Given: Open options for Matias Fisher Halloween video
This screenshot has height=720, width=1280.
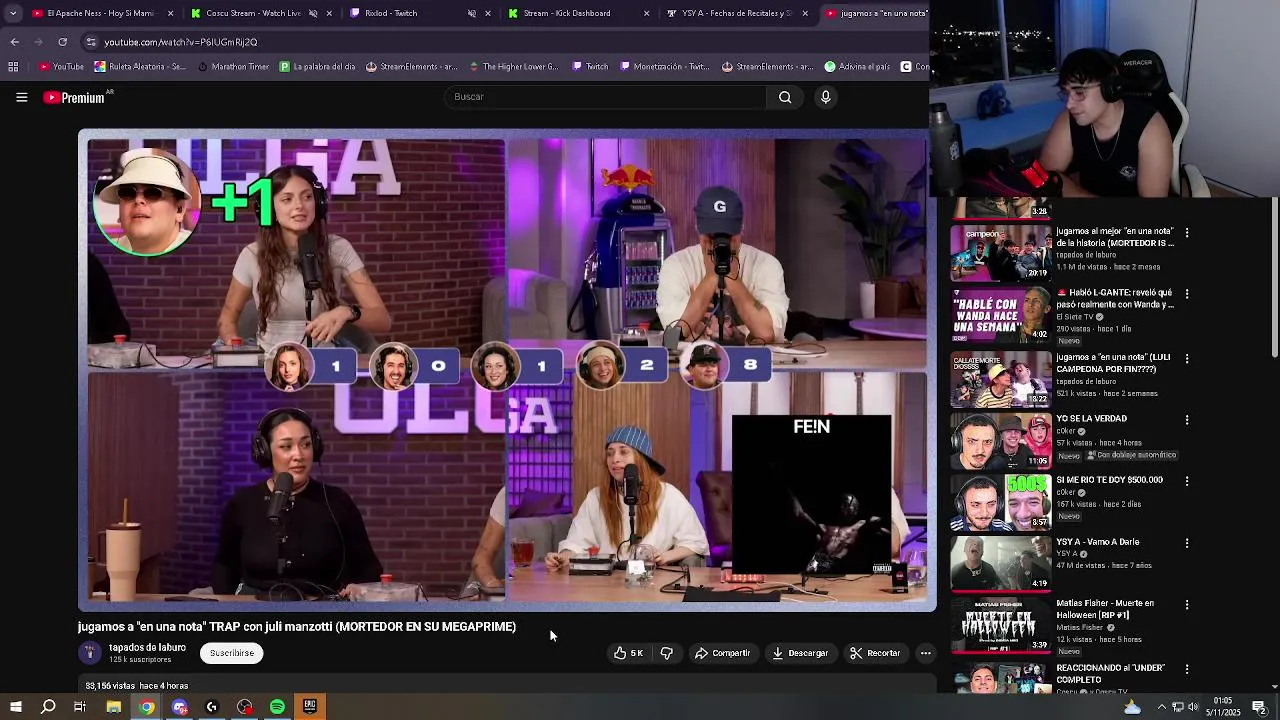Looking at the screenshot, I should pyautogui.click(x=1187, y=605).
